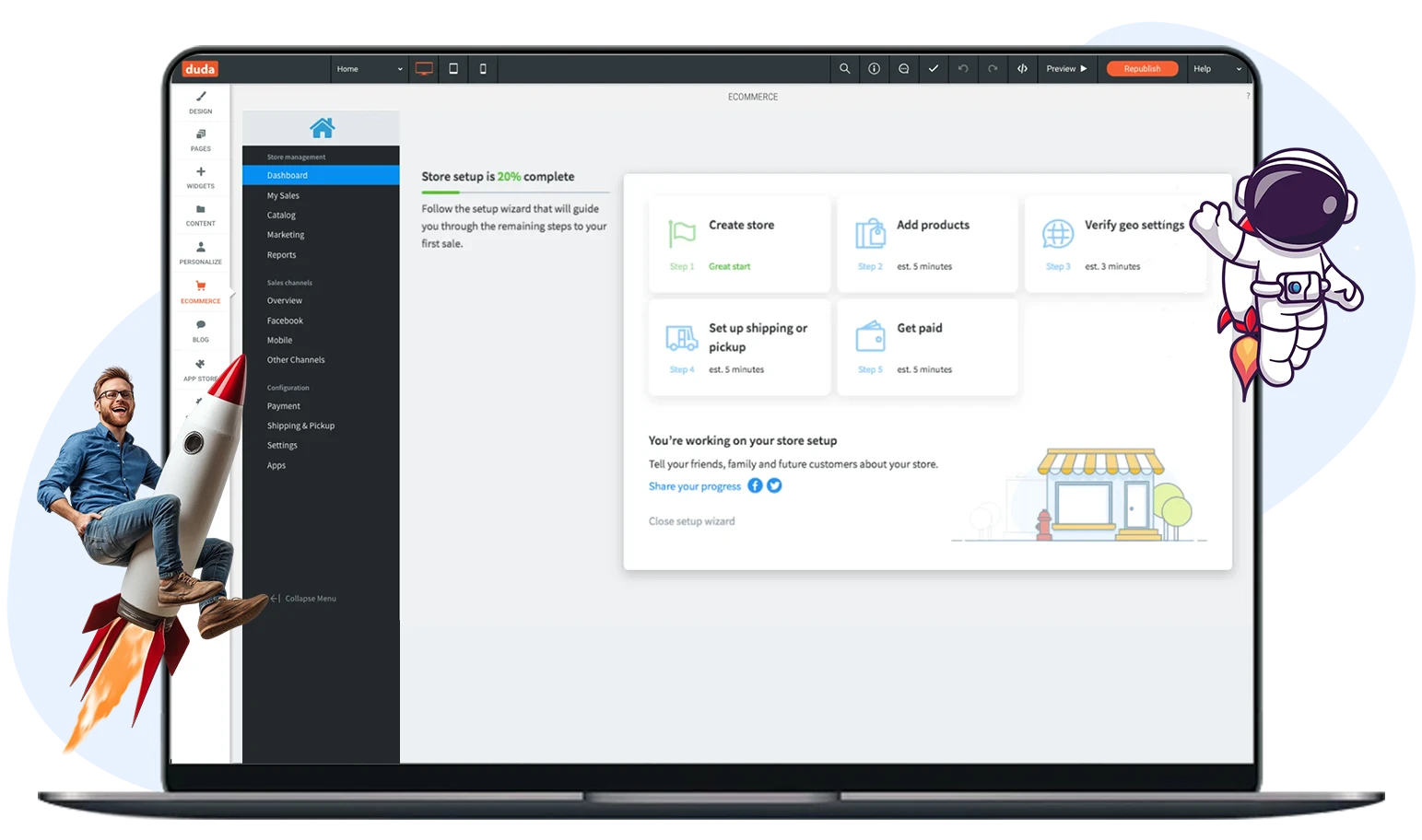Share progress via Twitter icon

[x=774, y=485]
